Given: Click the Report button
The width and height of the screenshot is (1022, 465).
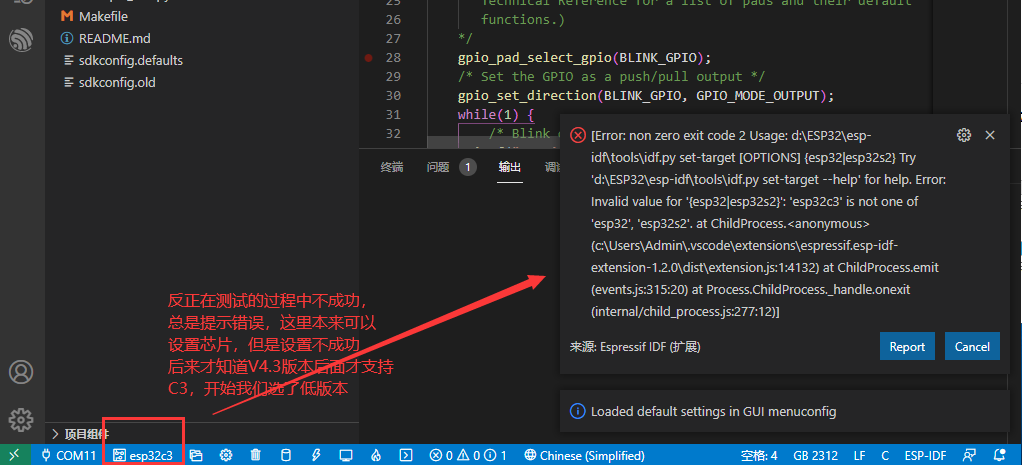Looking at the screenshot, I should [907, 346].
